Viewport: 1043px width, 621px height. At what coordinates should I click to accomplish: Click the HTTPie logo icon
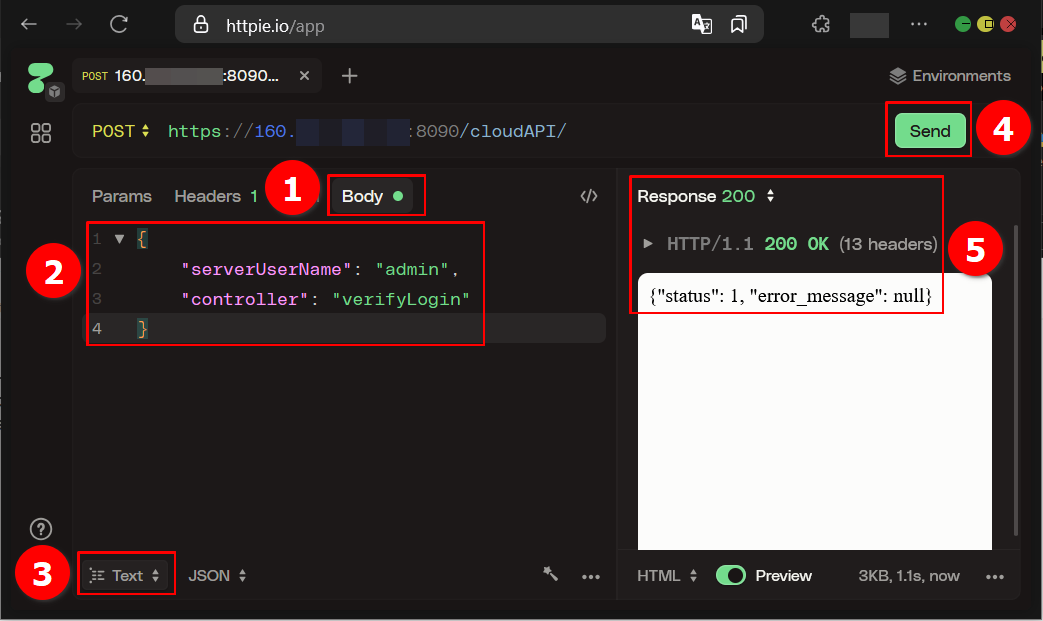(41, 78)
